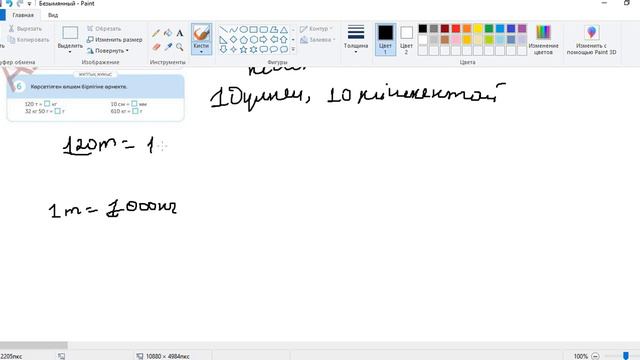
Task: Pick the green color swatch
Action: 489,29
